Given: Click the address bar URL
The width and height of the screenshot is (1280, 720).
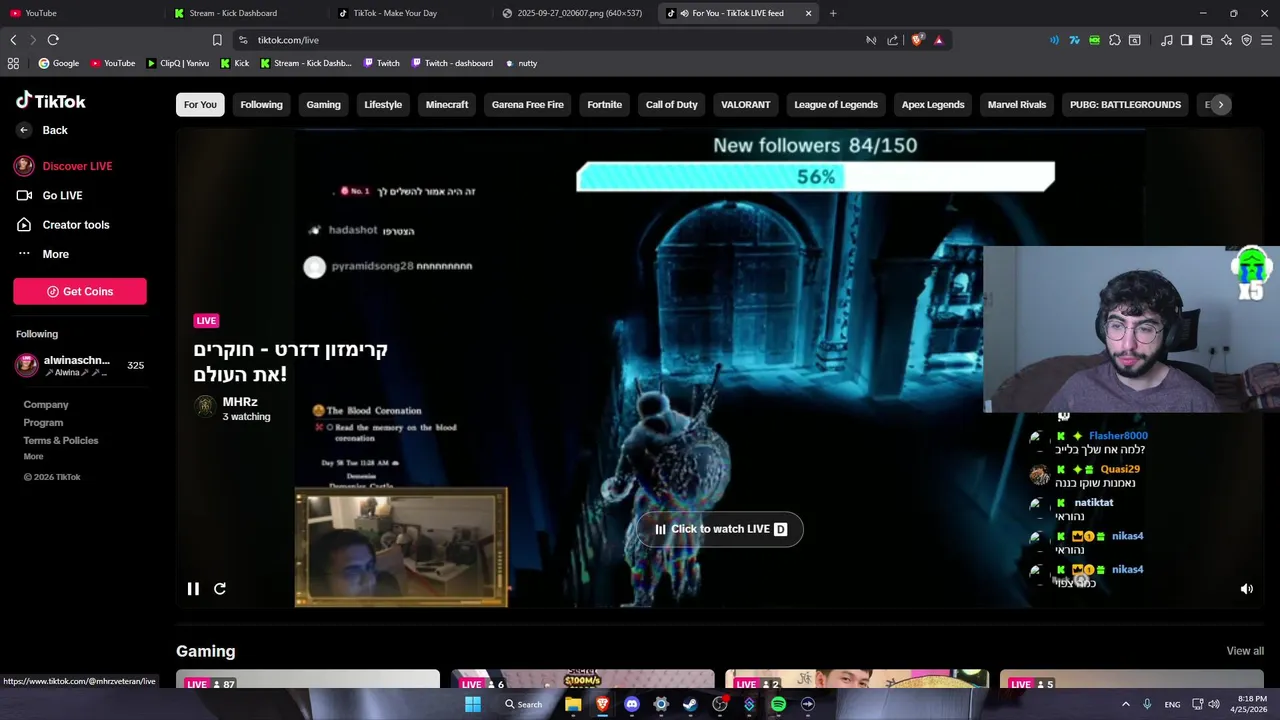Looking at the screenshot, I should [x=288, y=40].
